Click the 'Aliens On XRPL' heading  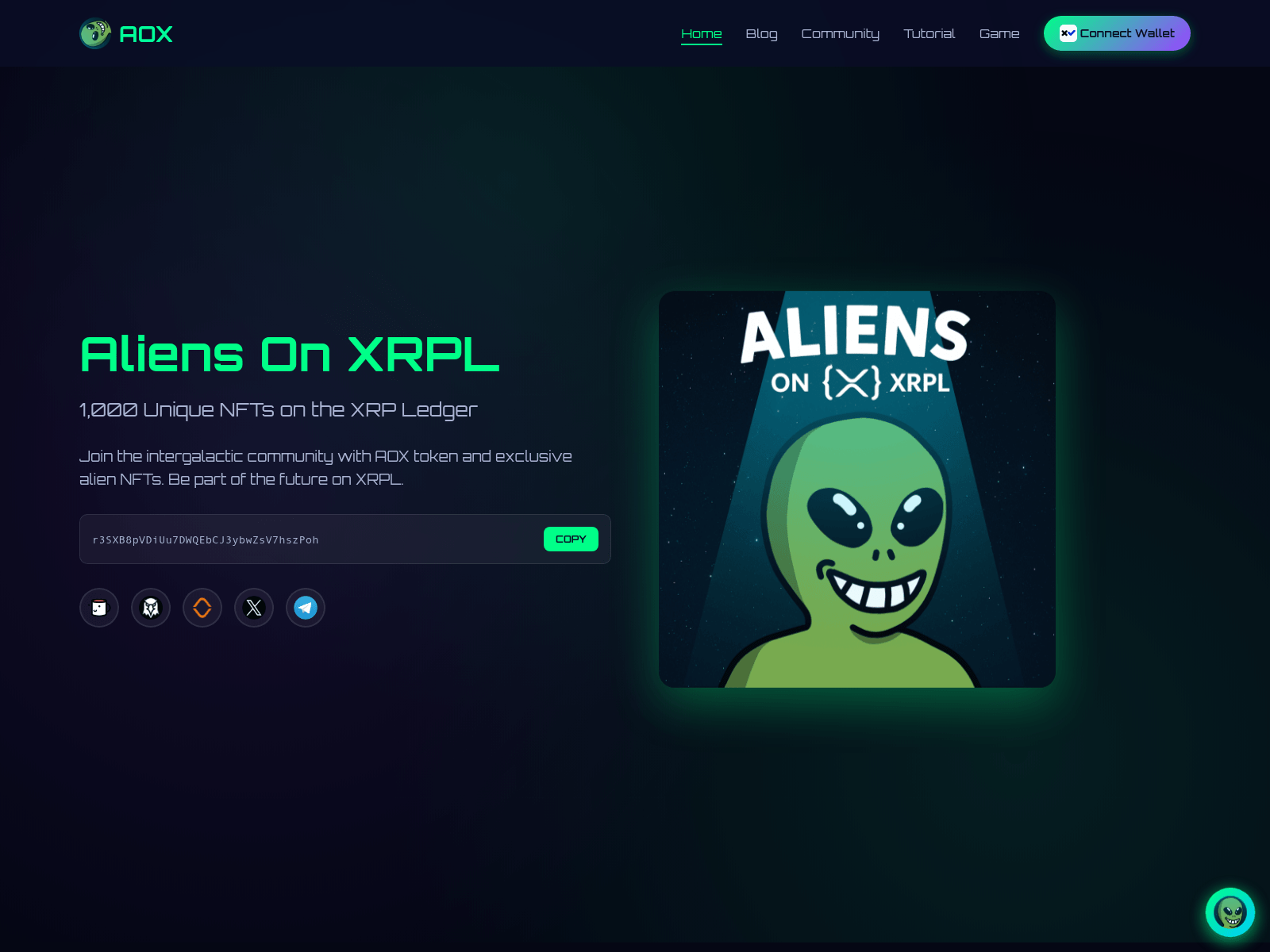290,354
